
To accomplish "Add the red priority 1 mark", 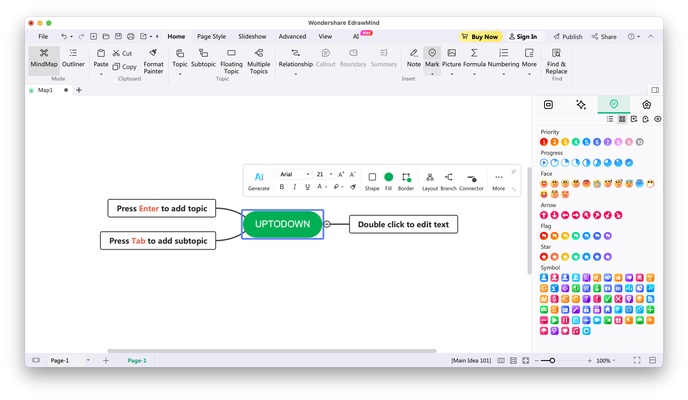I will click(544, 142).
